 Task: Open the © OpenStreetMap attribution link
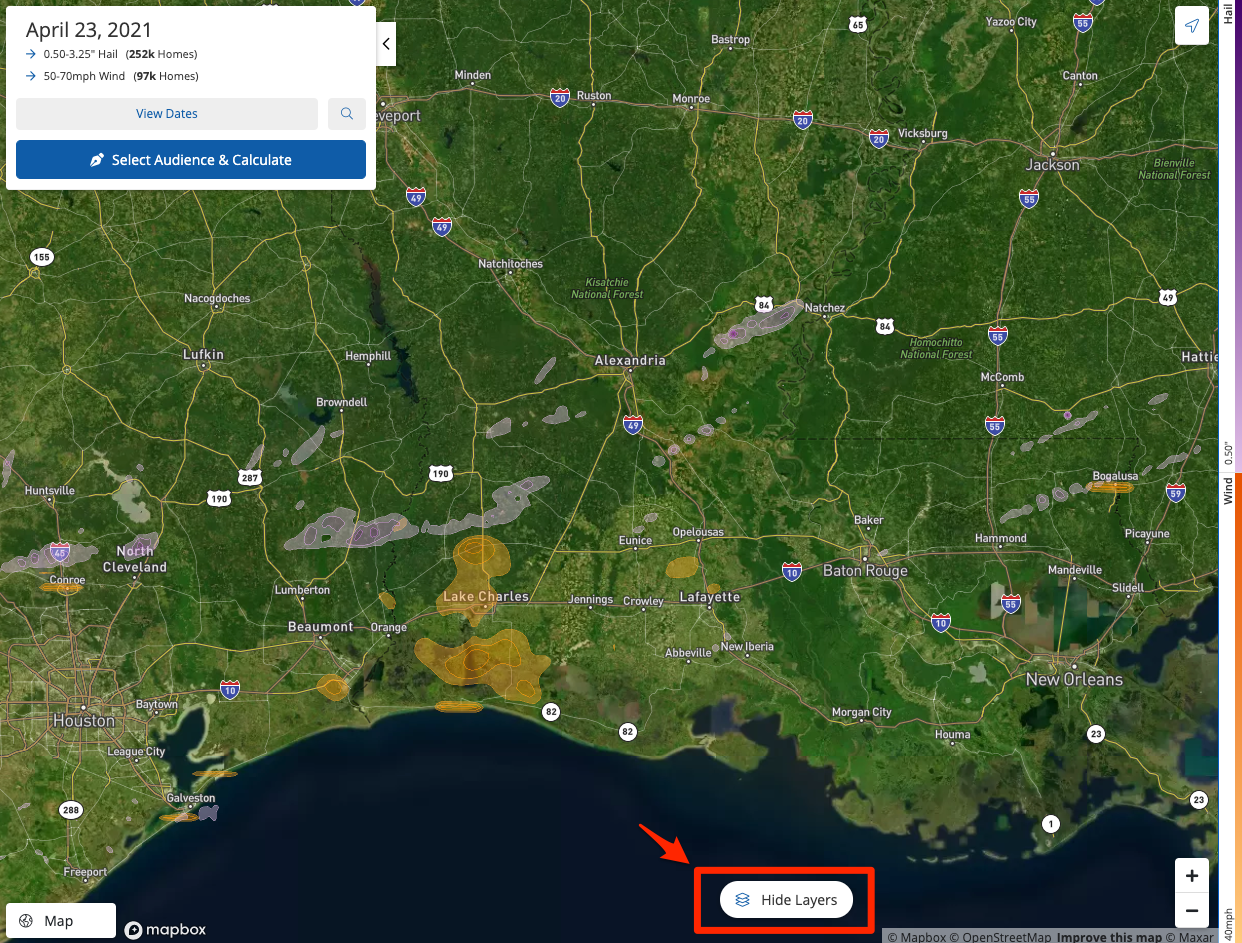coord(1001,937)
